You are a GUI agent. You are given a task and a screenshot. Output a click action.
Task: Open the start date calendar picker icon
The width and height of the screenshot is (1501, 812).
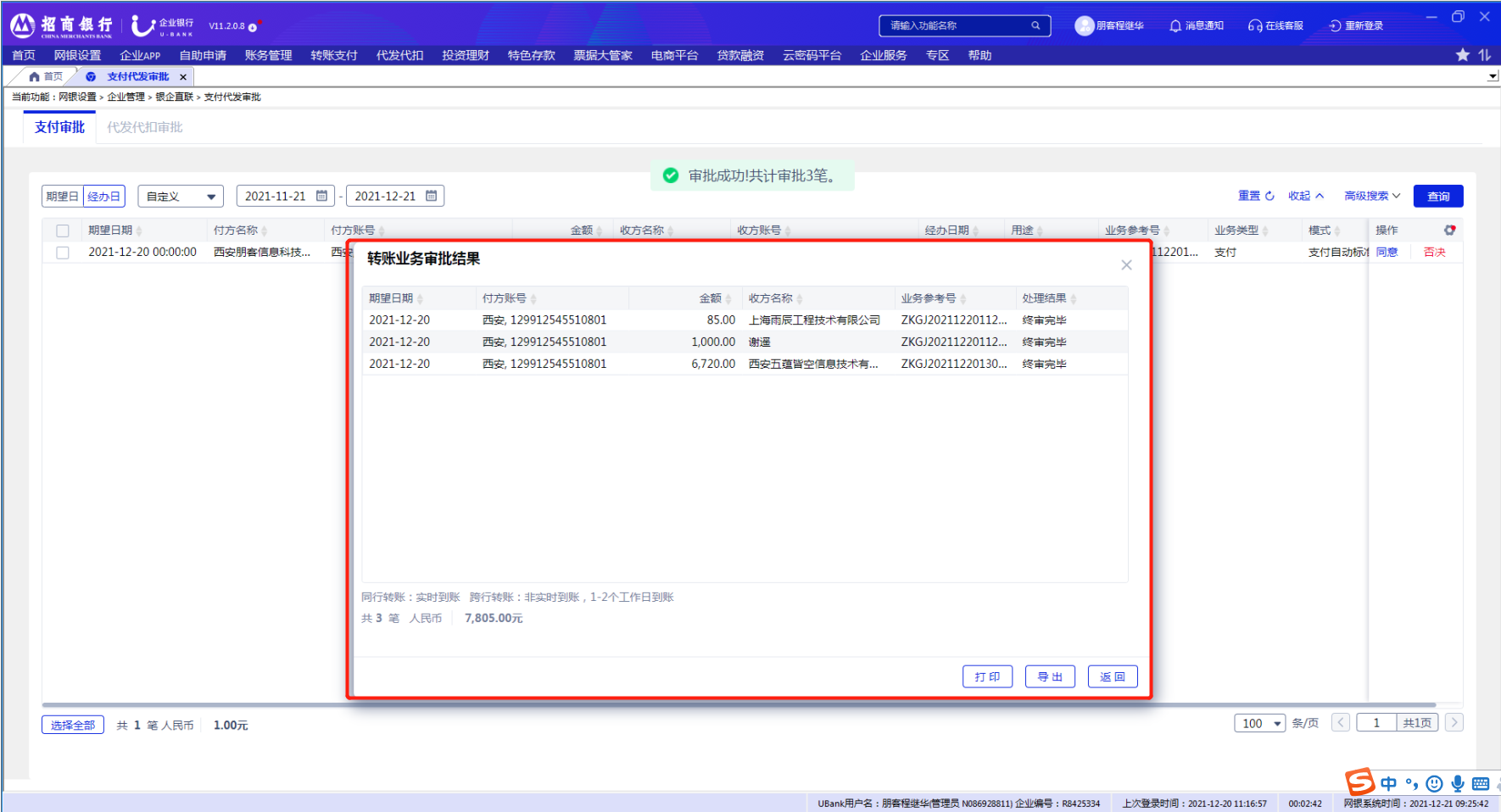(322, 196)
